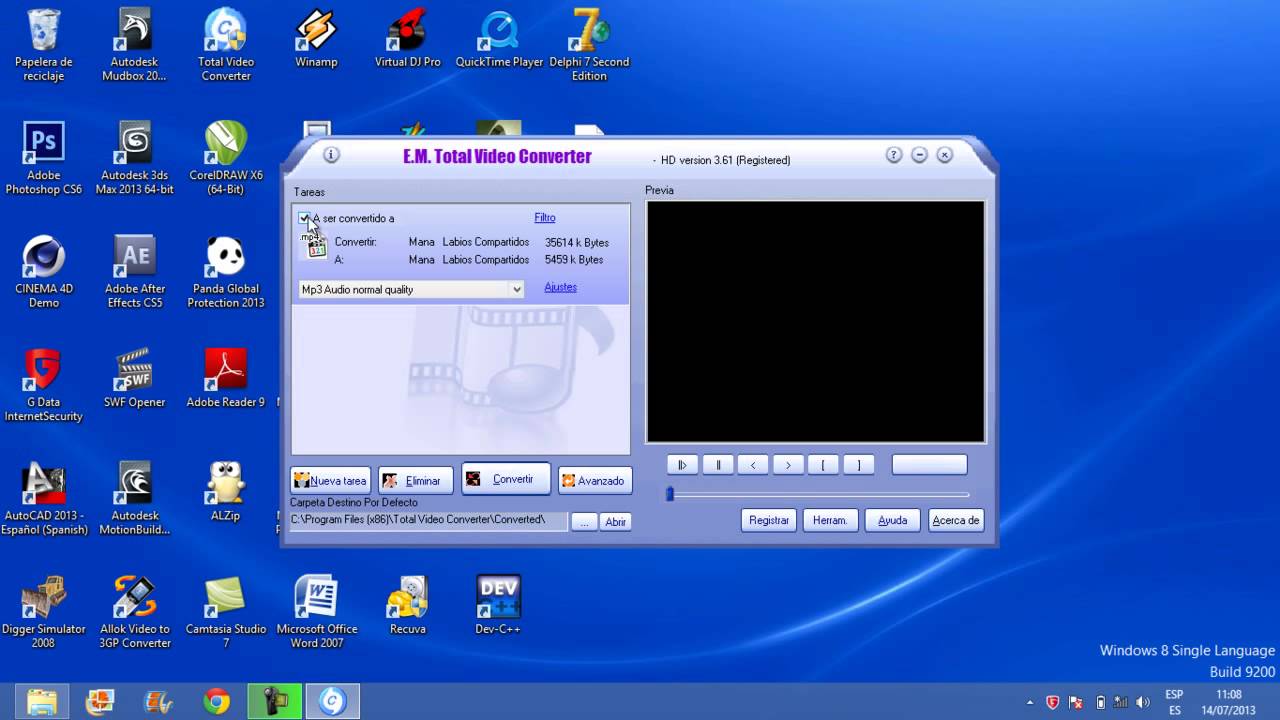
Task: Uncheck the 'A ser convertido a' checkbox
Action: [304, 218]
